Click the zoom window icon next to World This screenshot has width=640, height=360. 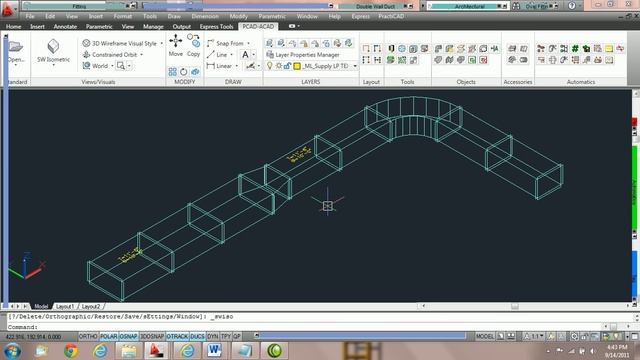tap(121, 66)
